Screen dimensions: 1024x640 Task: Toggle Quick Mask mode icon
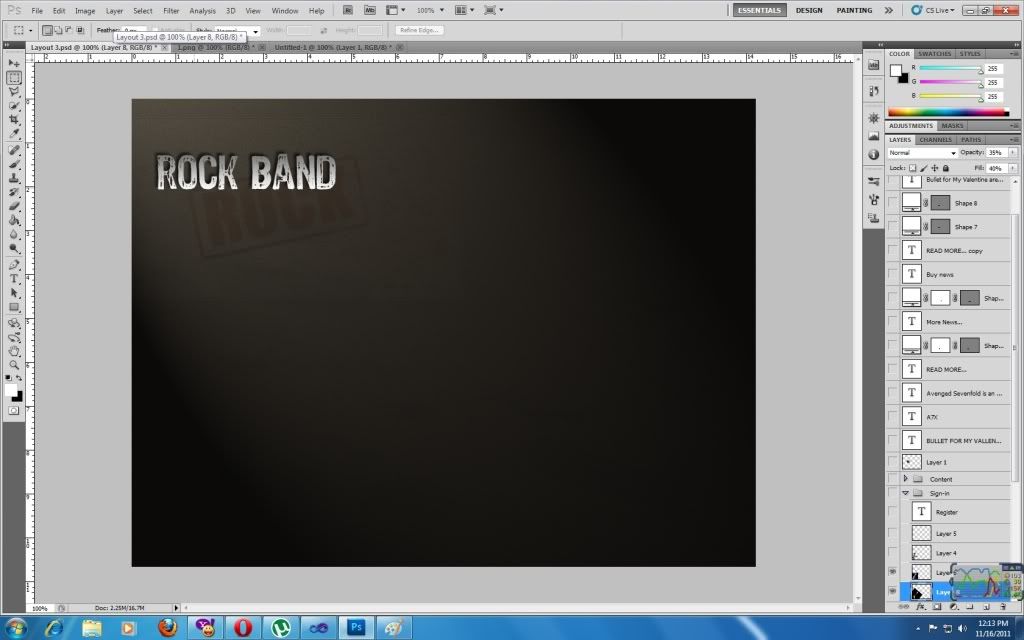pos(14,411)
